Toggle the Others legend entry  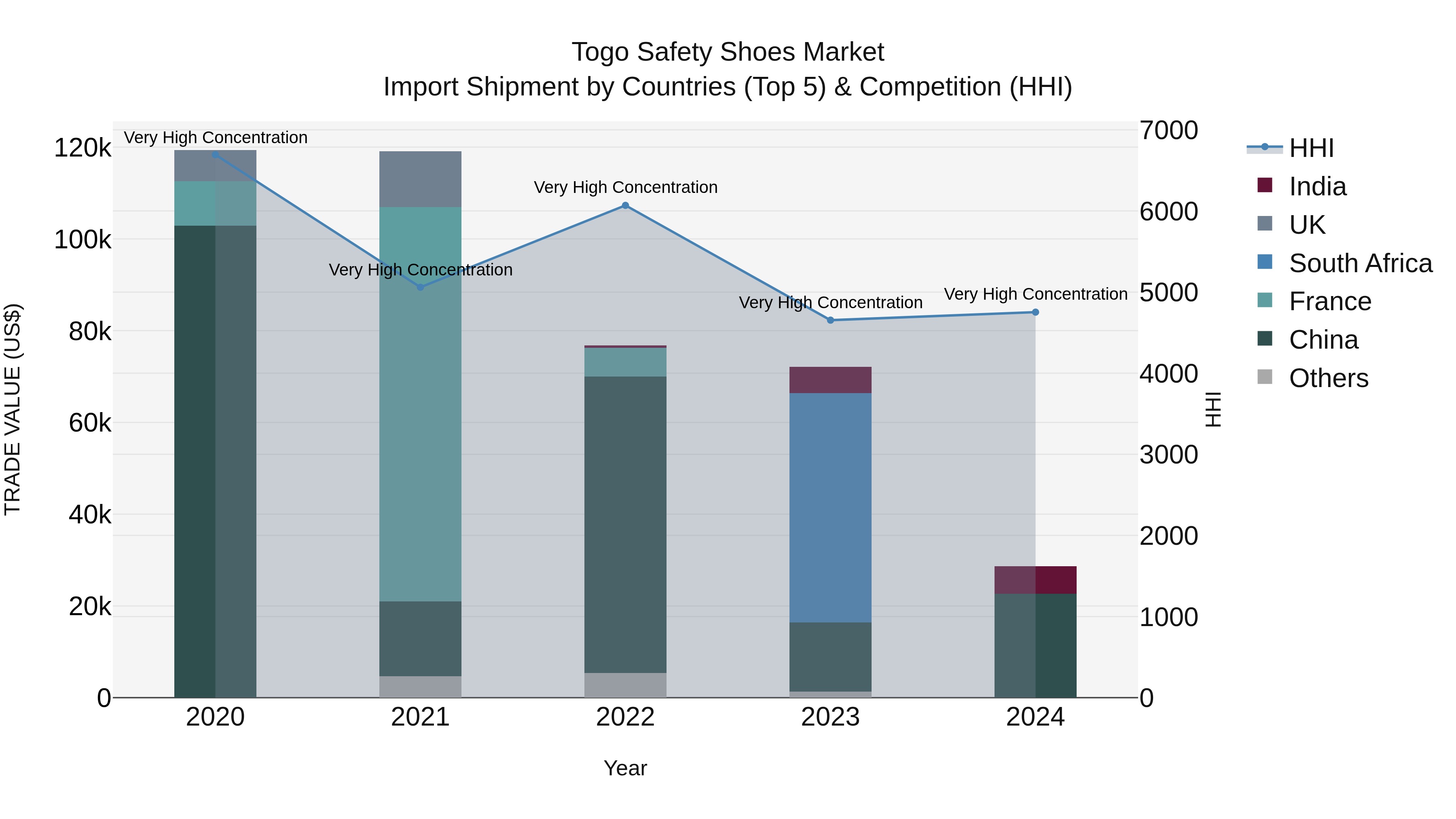(1314, 378)
